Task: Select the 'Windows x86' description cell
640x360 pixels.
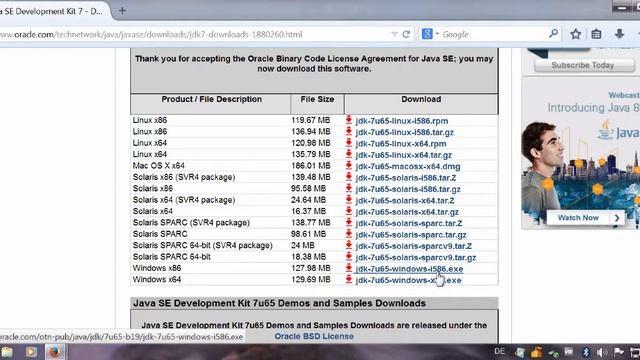Action: 157,268
